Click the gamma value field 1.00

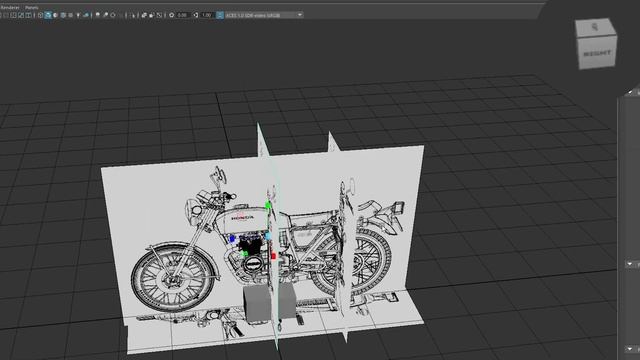[207, 15]
